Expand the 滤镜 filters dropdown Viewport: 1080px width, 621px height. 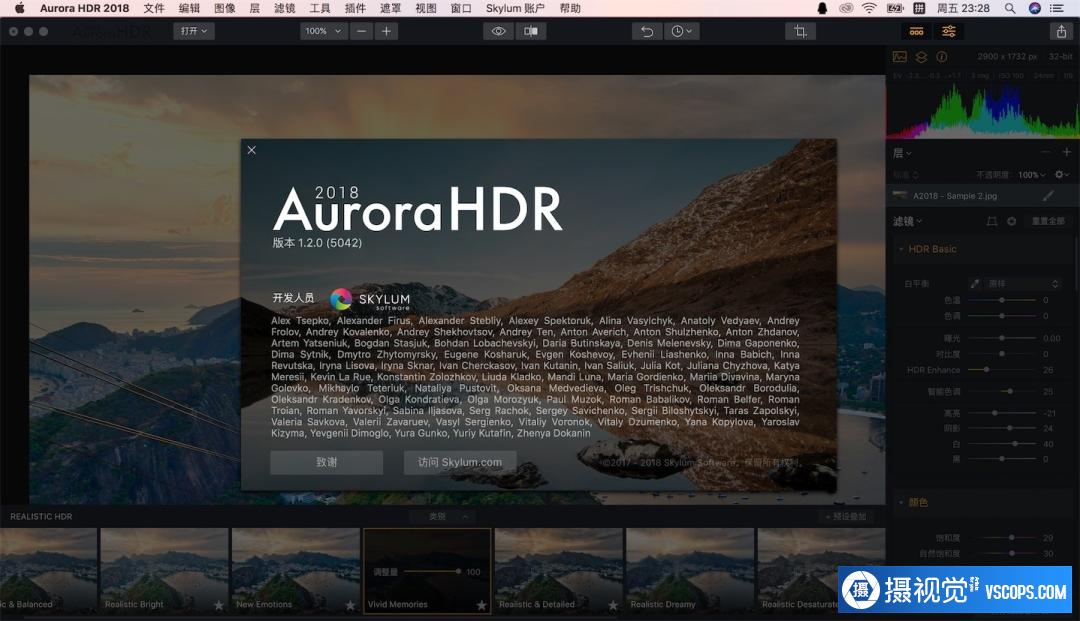907,221
